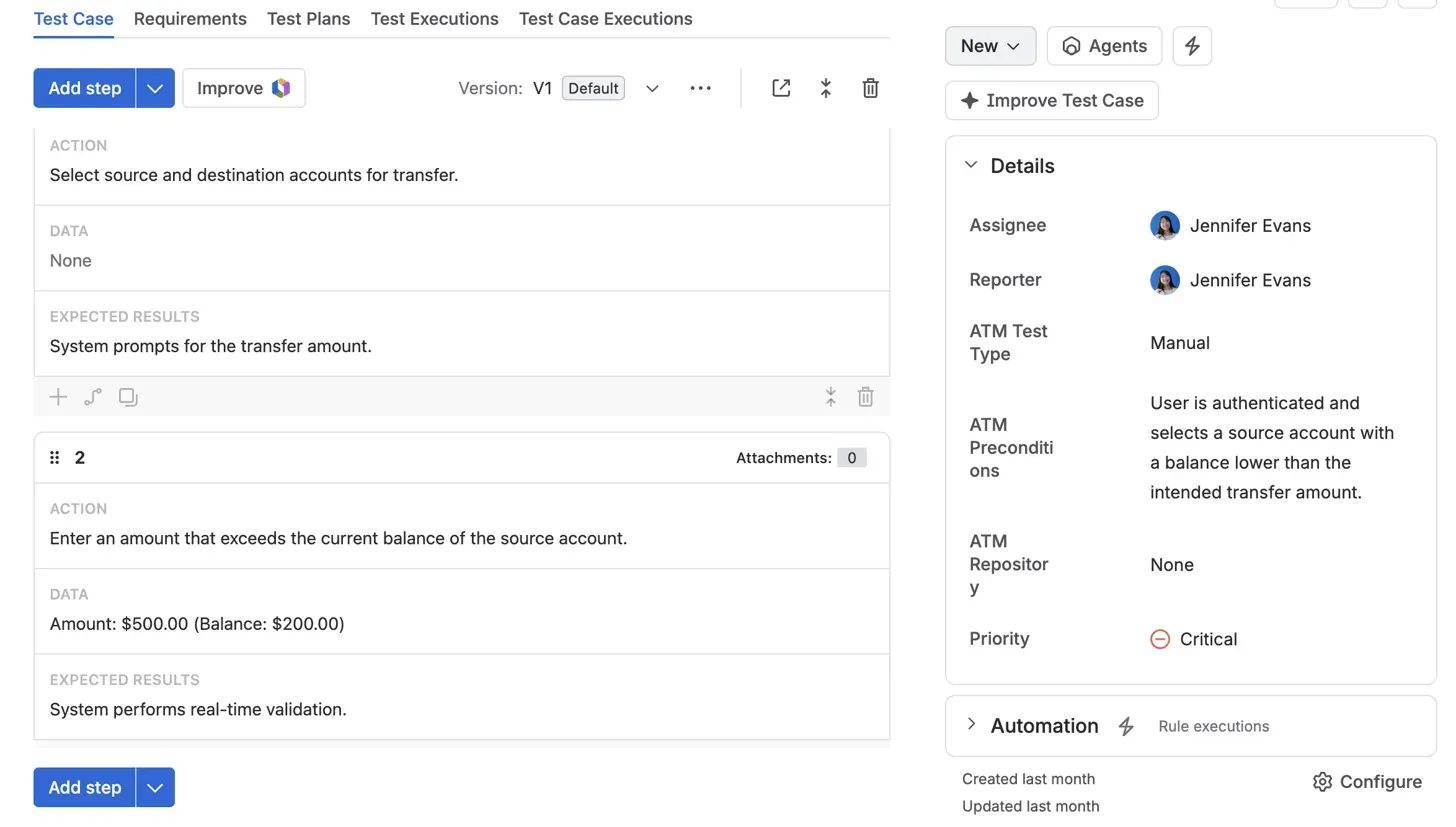Click the Reporter avatar of Jennifer Evans

coord(1165,280)
